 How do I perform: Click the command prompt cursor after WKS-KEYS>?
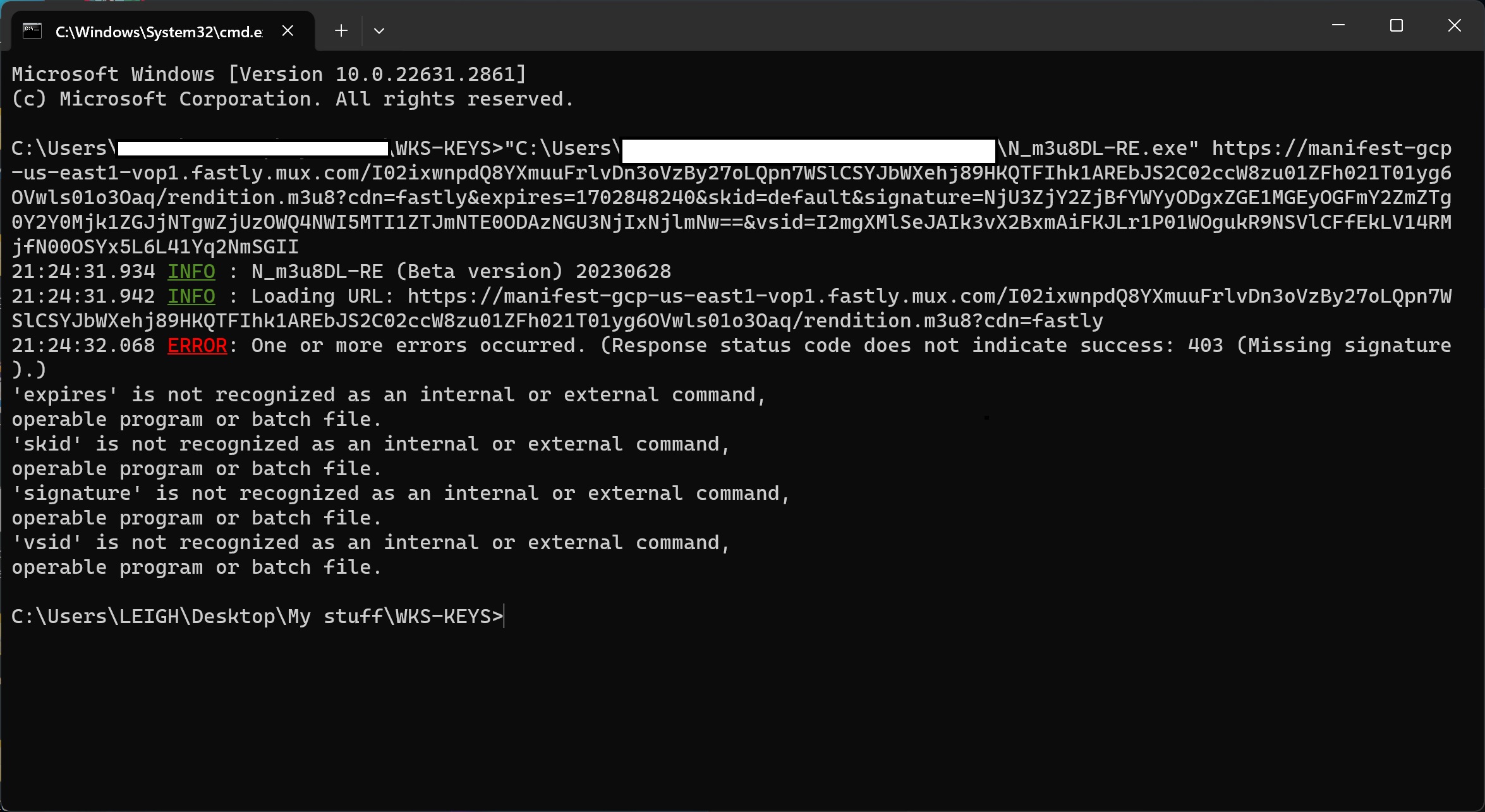click(504, 617)
